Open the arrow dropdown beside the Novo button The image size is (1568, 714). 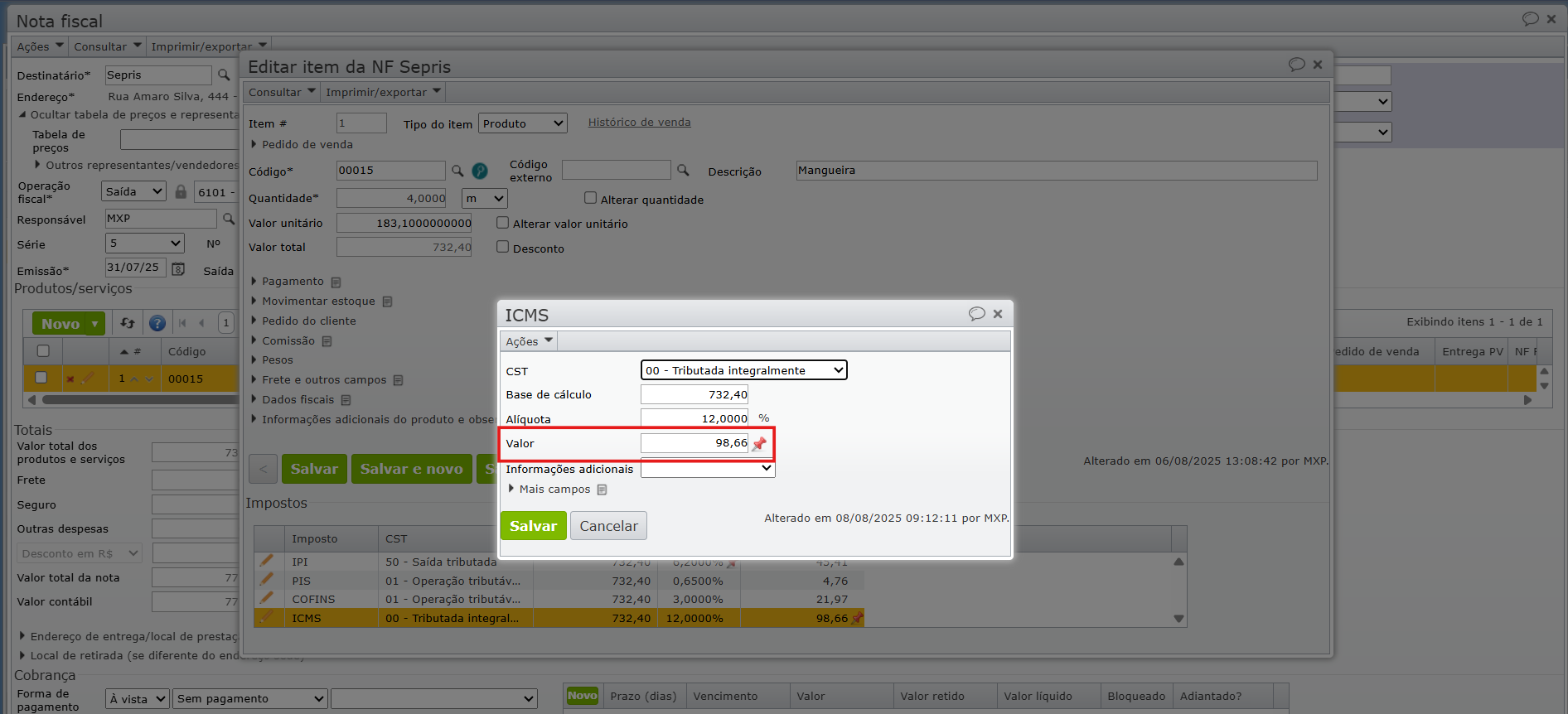click(x=95, y=324)
